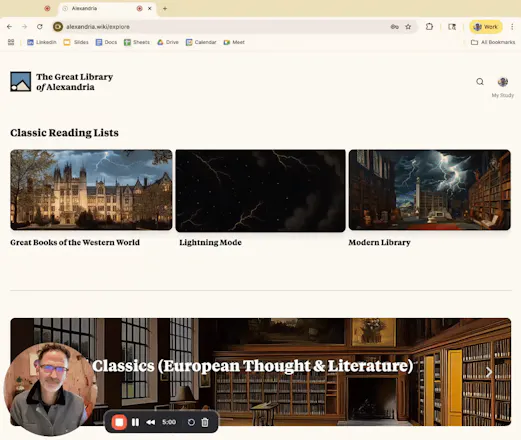Rewind the recording
The width and height of the screenshot is (521, 440).
pos(151,422)
